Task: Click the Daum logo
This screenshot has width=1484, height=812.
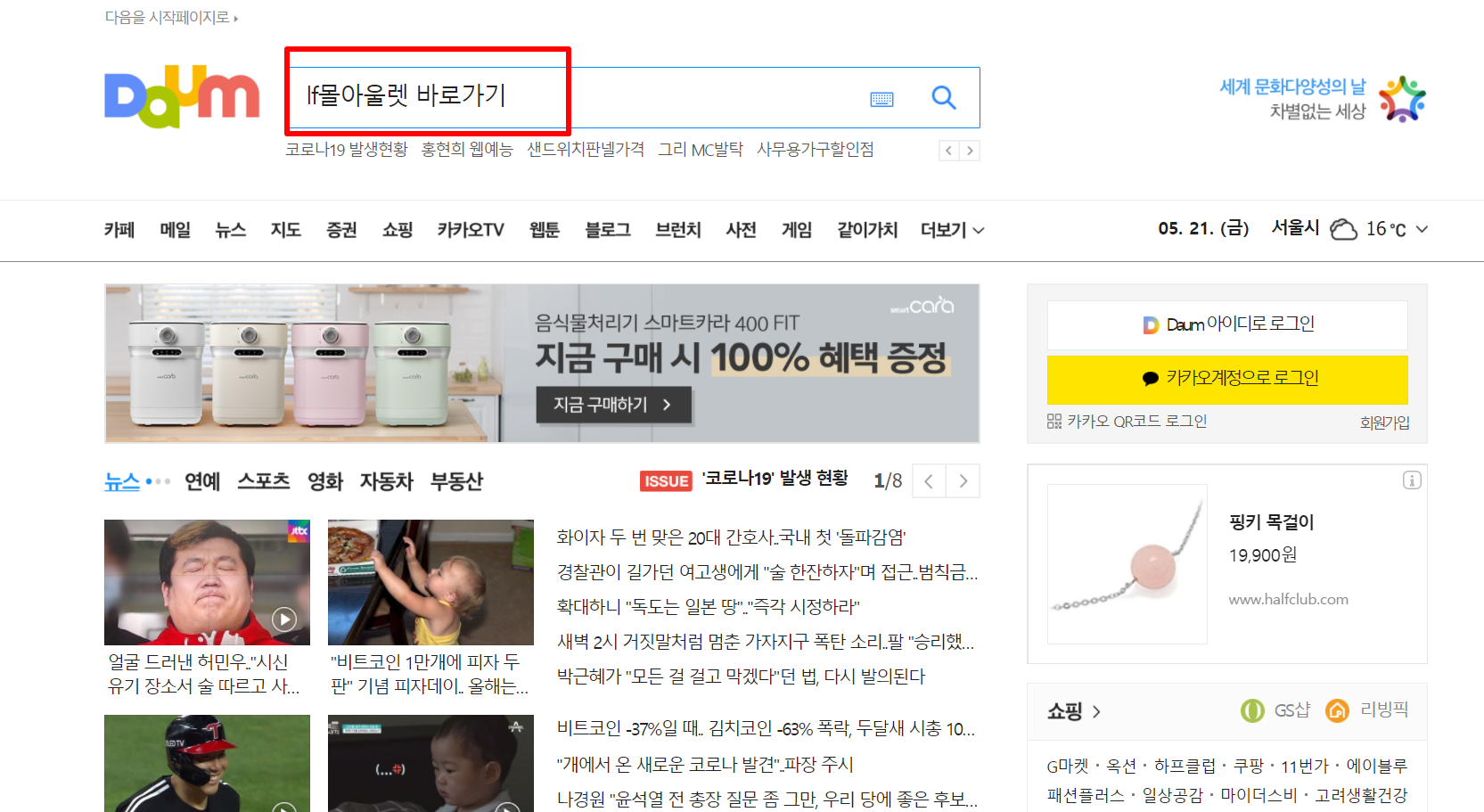Action: [x=182, y=96]
